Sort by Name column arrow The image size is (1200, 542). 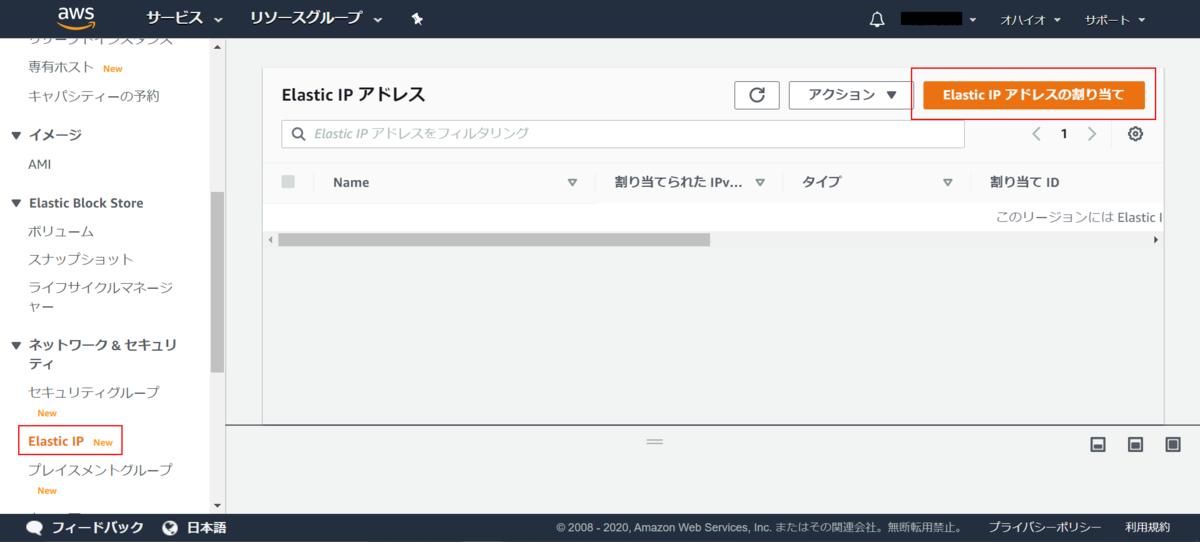[573, 183]
